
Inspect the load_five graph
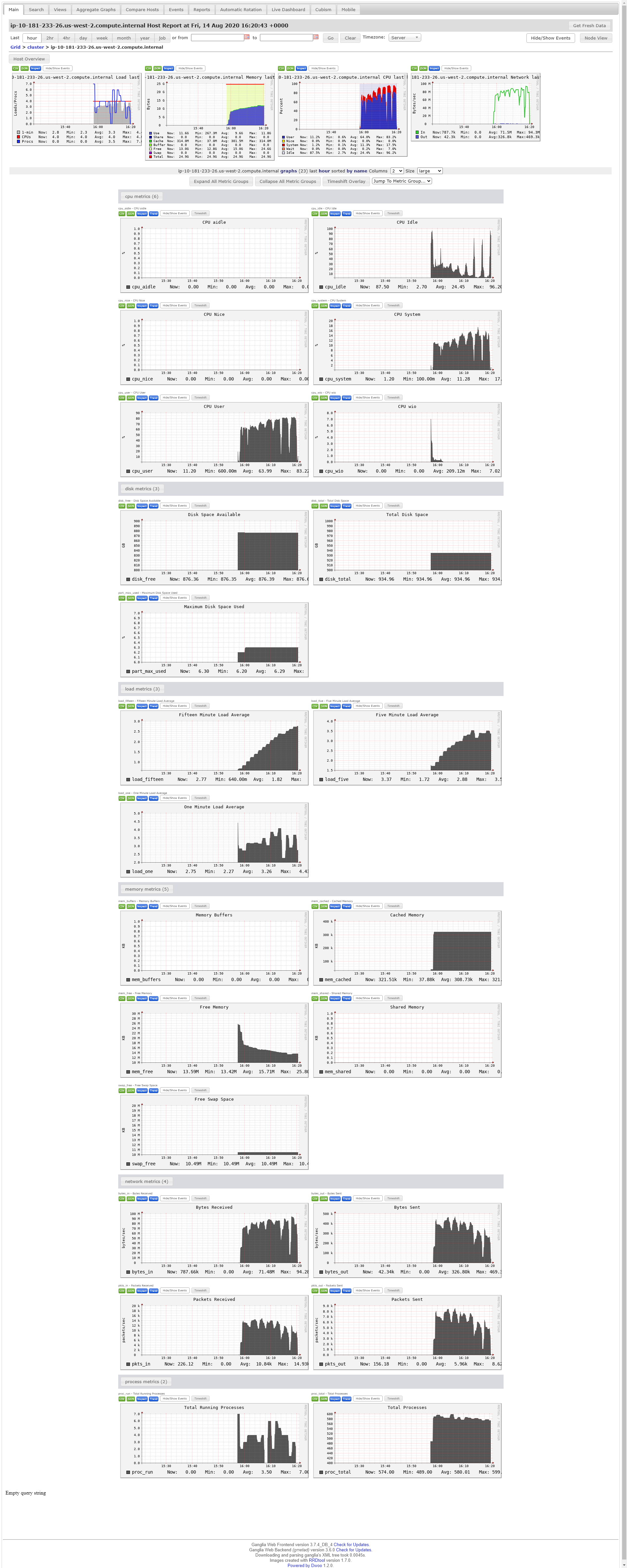tap(335, 706)
